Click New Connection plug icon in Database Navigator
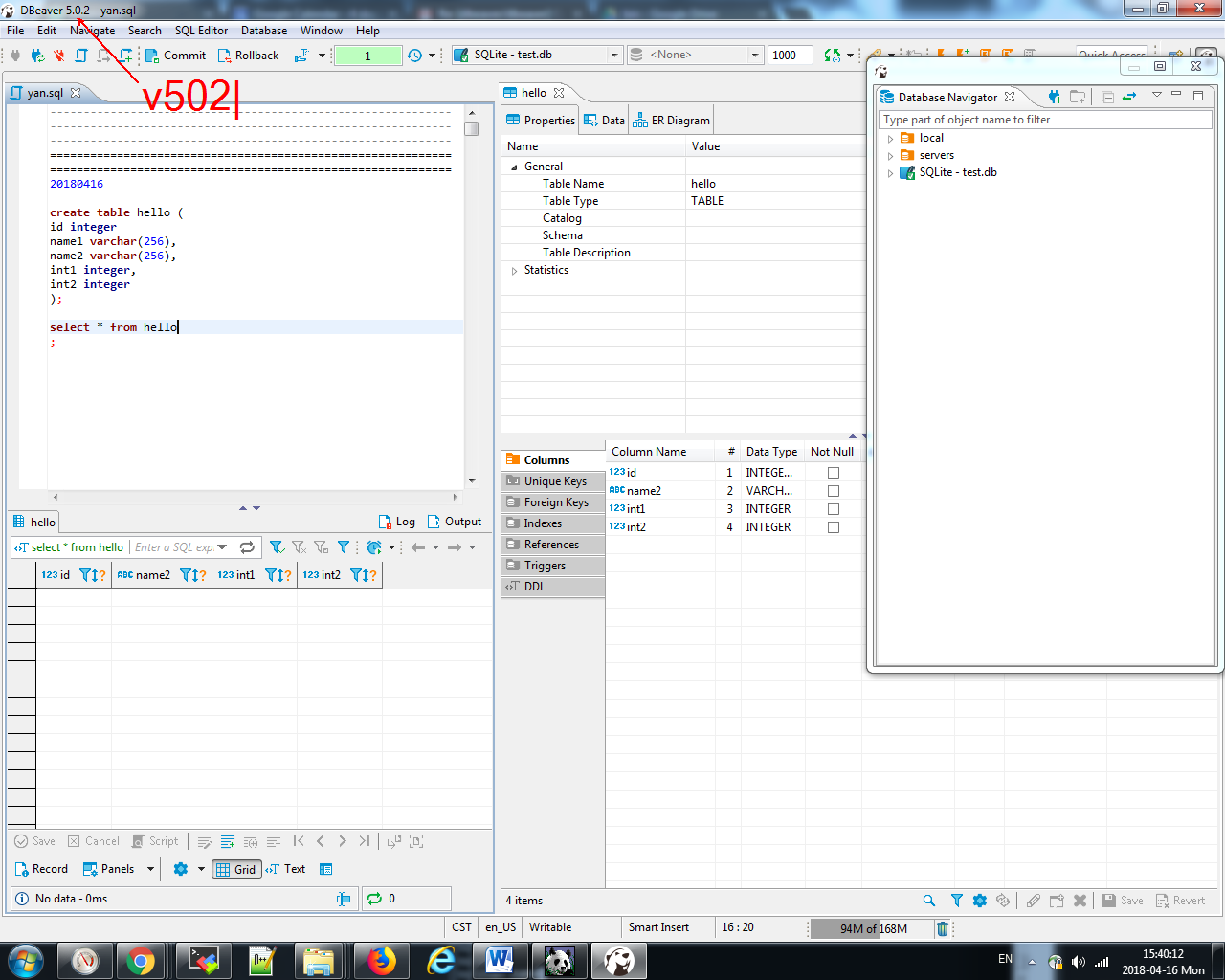1225x980 pixels. (1055, 97)
